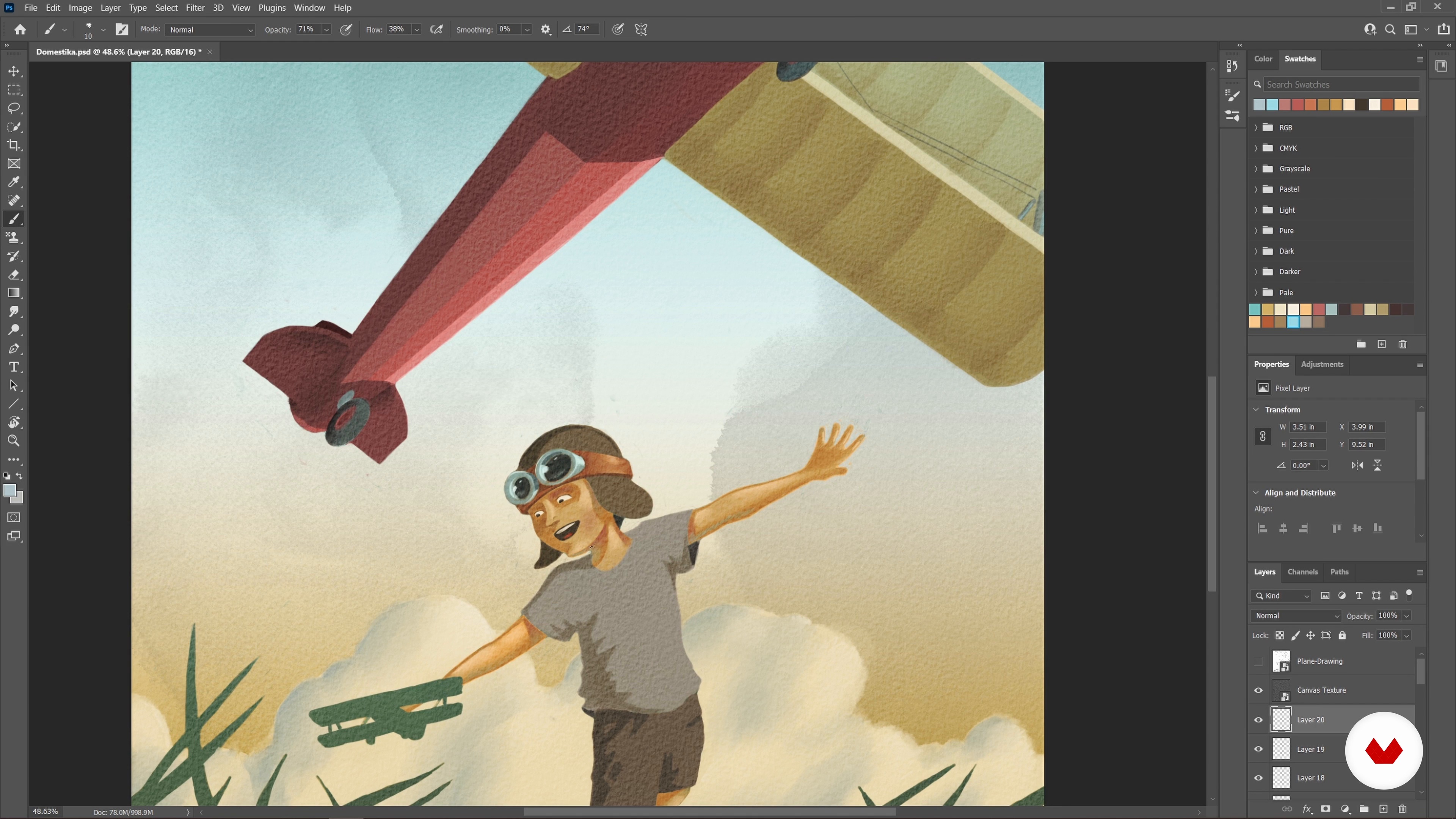This screenshot has width=1456, height=819.
Task: Open the Window menu
Action: pos(309,8)
